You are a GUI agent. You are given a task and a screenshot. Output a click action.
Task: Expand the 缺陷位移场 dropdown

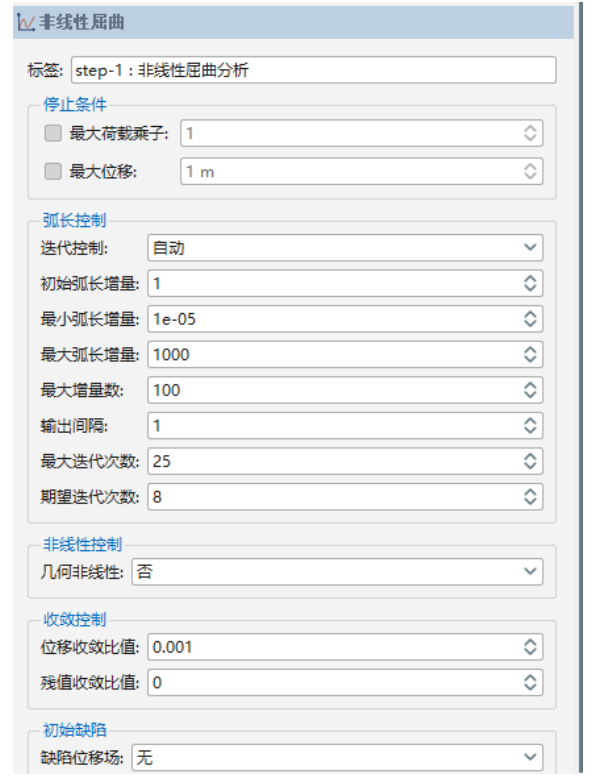click(337, 758)
